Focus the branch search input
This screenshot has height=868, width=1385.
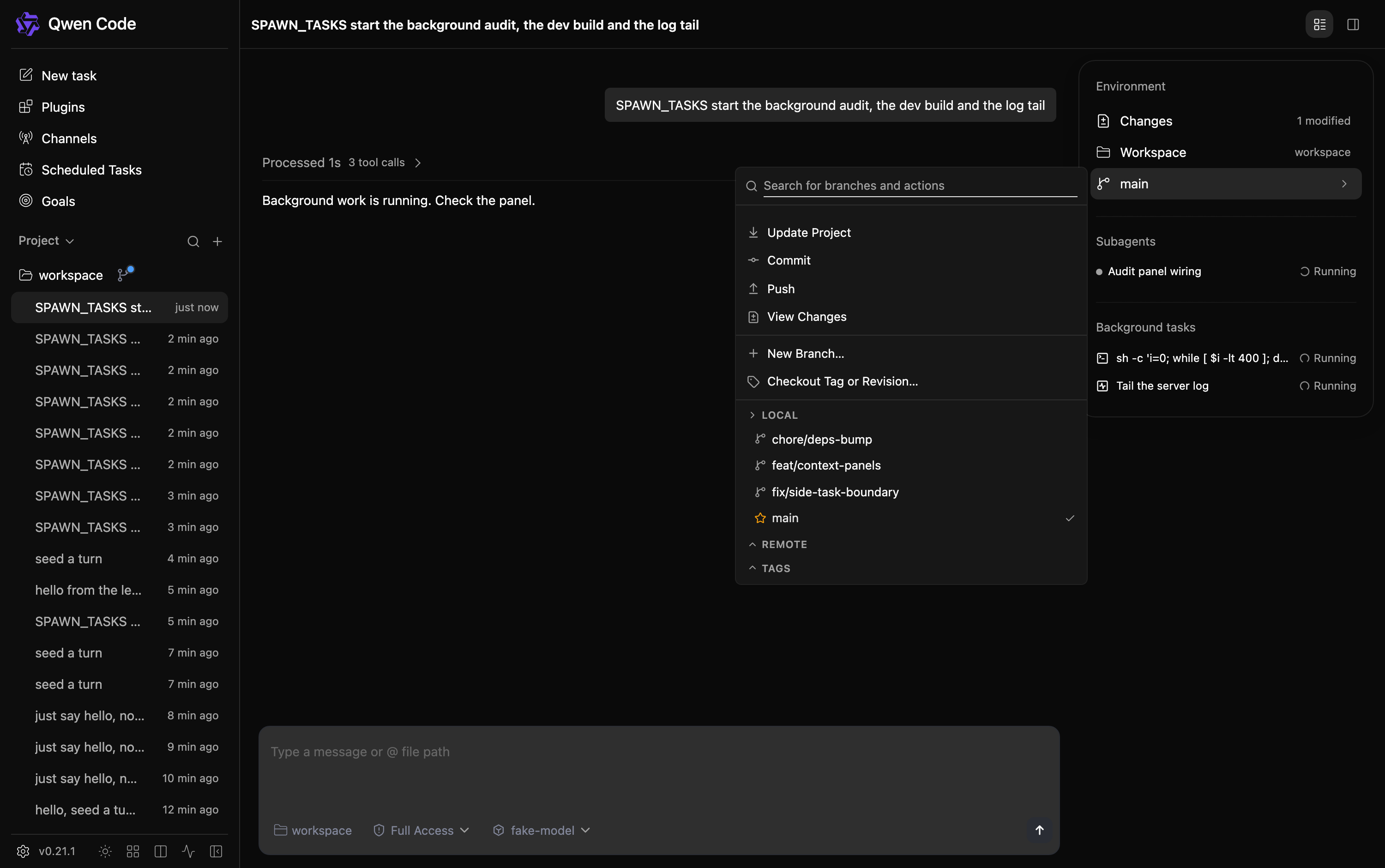click(920, 186)
